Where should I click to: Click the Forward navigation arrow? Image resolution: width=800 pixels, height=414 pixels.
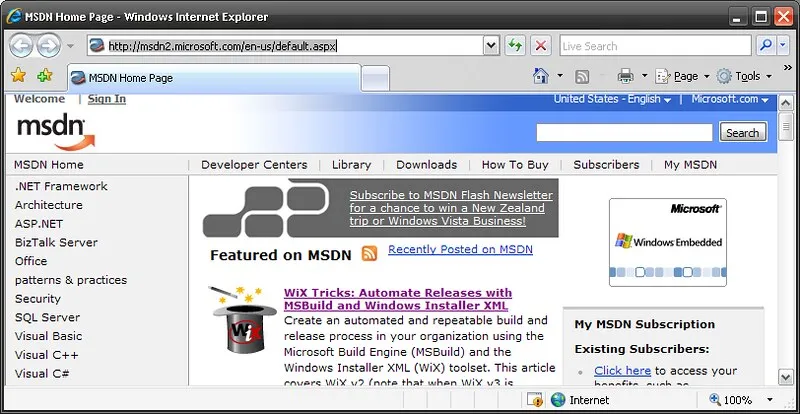(49, 46)
